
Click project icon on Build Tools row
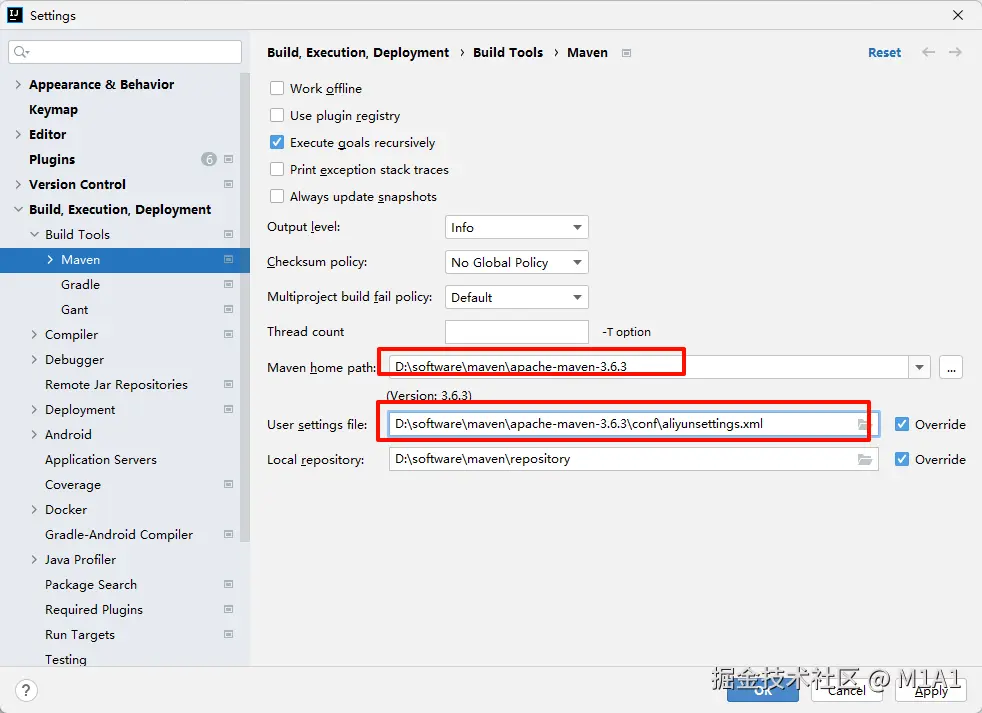coord(229,234)
